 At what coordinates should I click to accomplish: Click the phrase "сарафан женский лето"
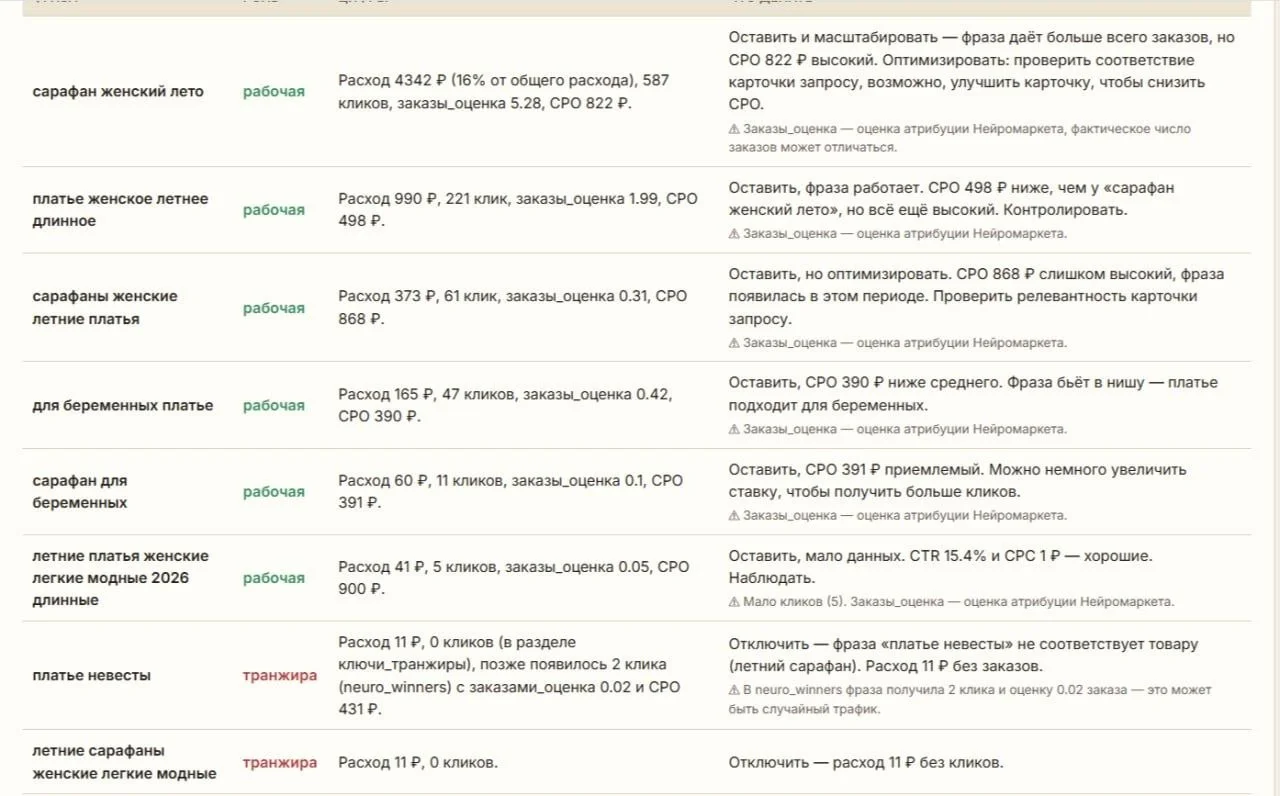click(118, 92)
